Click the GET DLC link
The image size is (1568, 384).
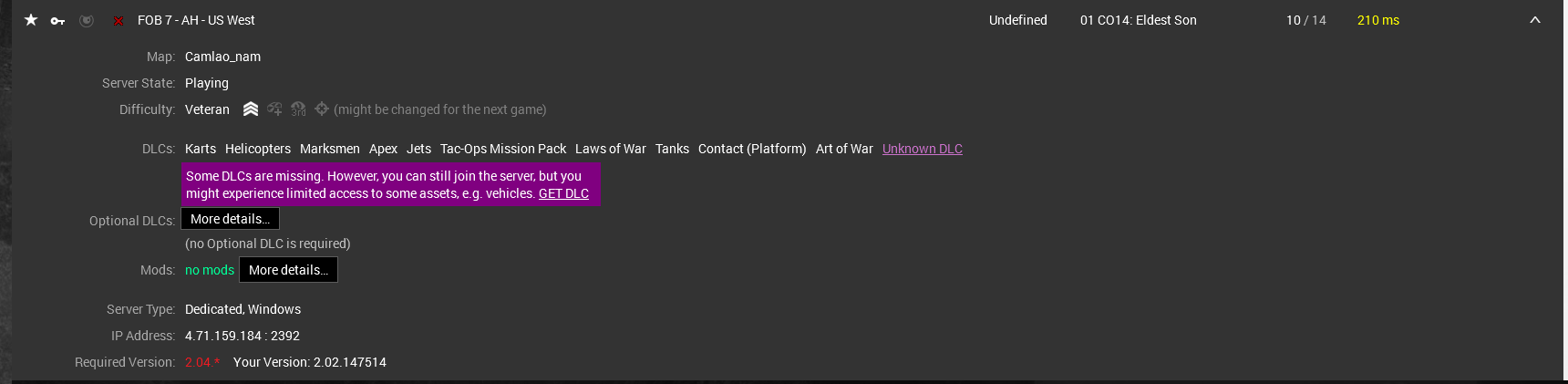(563, 193)
